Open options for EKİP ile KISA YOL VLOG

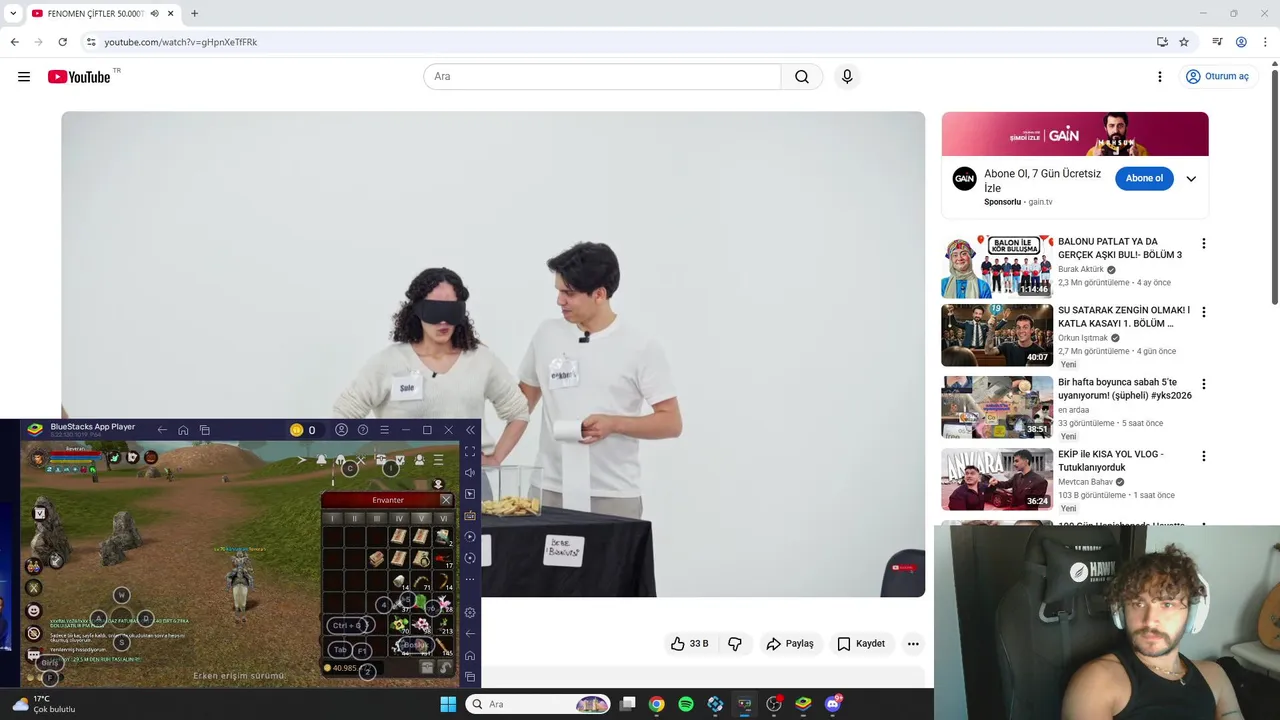point(1204,456)
